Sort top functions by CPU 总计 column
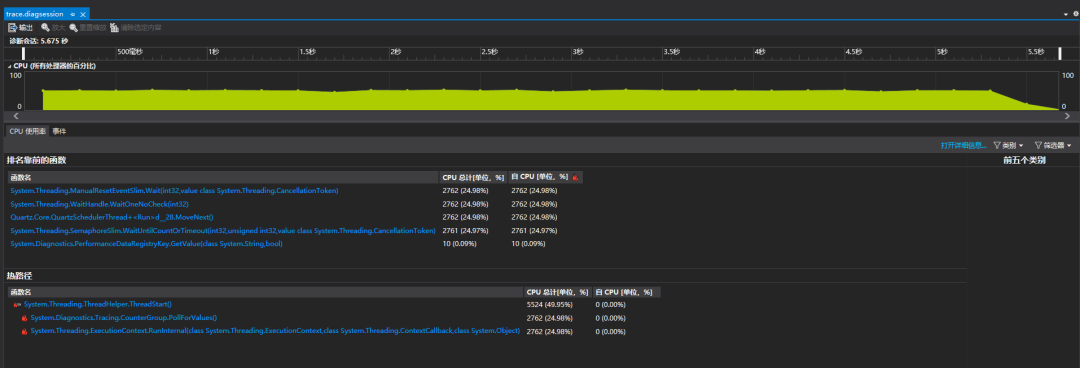The height and width of the screenshot is (368, 1080). tap(473, 177)
